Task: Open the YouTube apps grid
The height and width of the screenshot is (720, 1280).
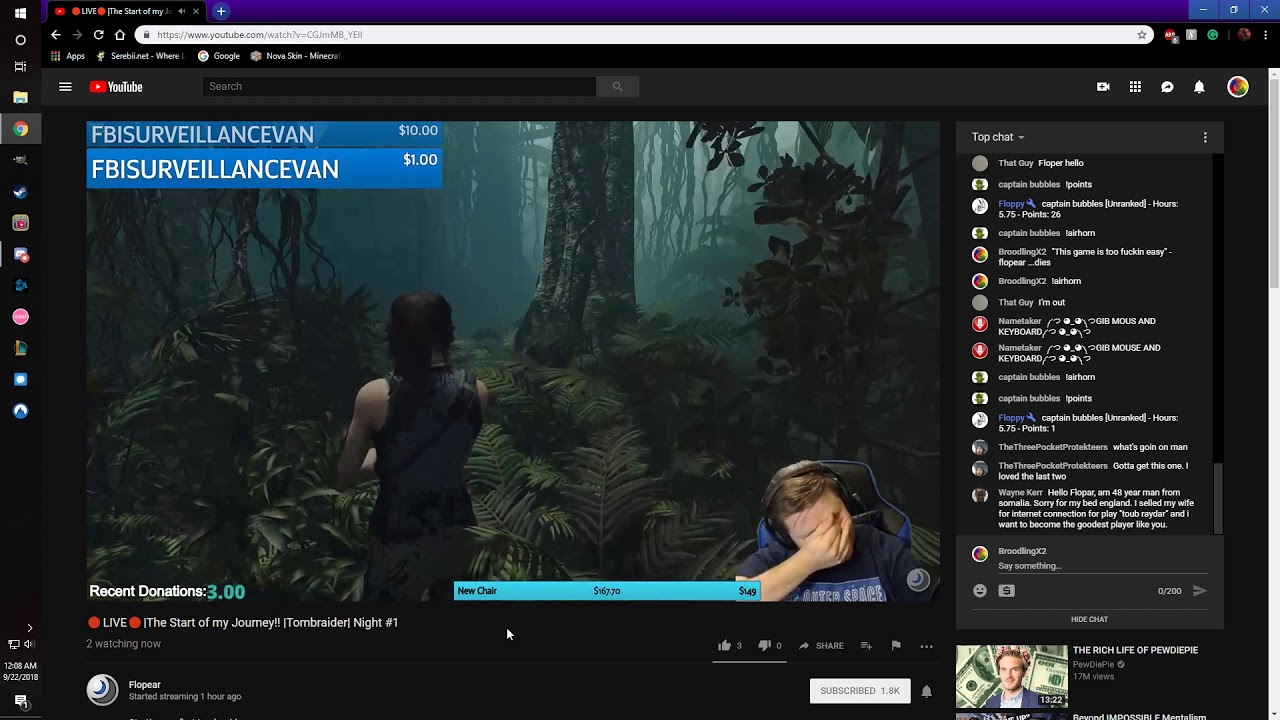Action: pos(1135,87)
